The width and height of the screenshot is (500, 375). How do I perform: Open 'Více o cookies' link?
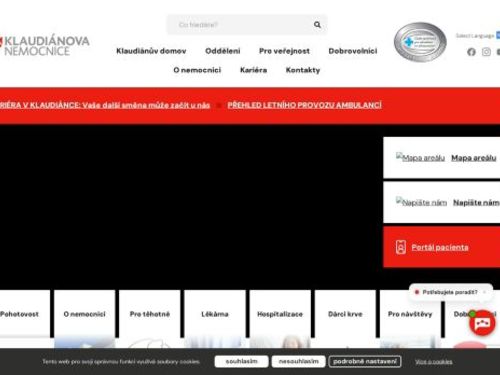tap(434, 362)
